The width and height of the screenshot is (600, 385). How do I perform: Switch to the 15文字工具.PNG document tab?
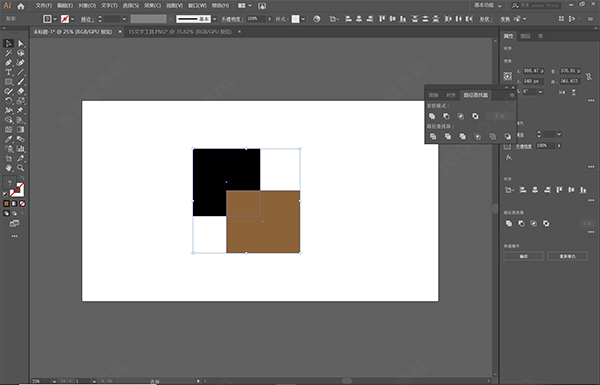180,32
